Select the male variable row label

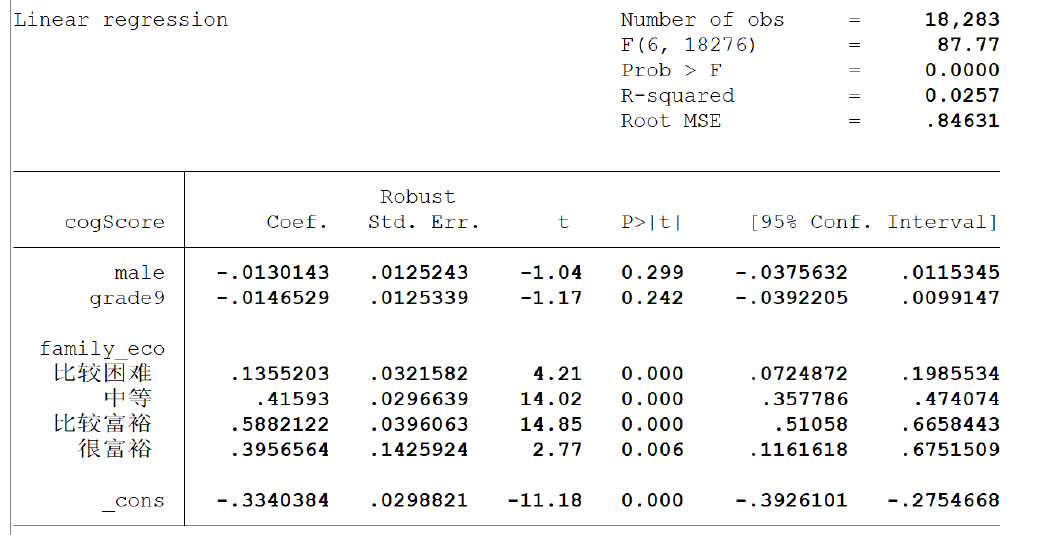[139, 273]
